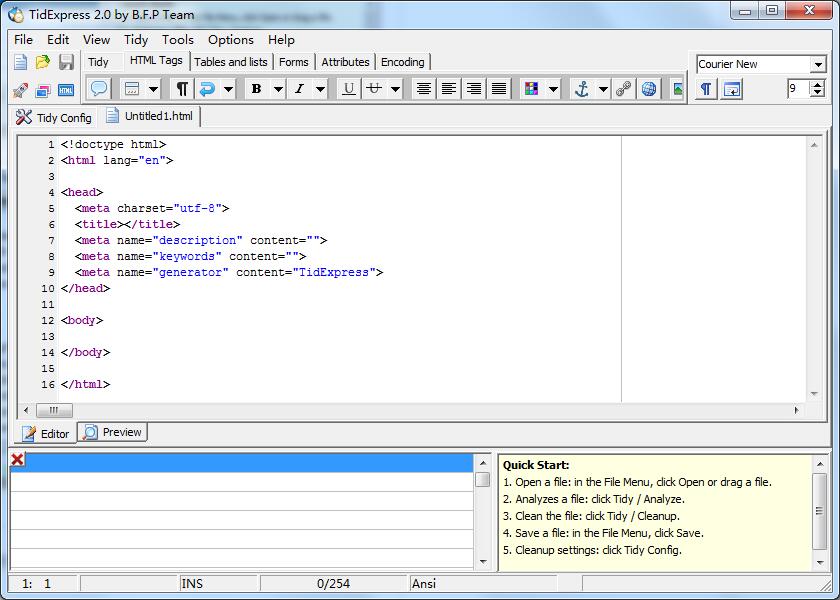Click the editor scroll right arrow

797,410
